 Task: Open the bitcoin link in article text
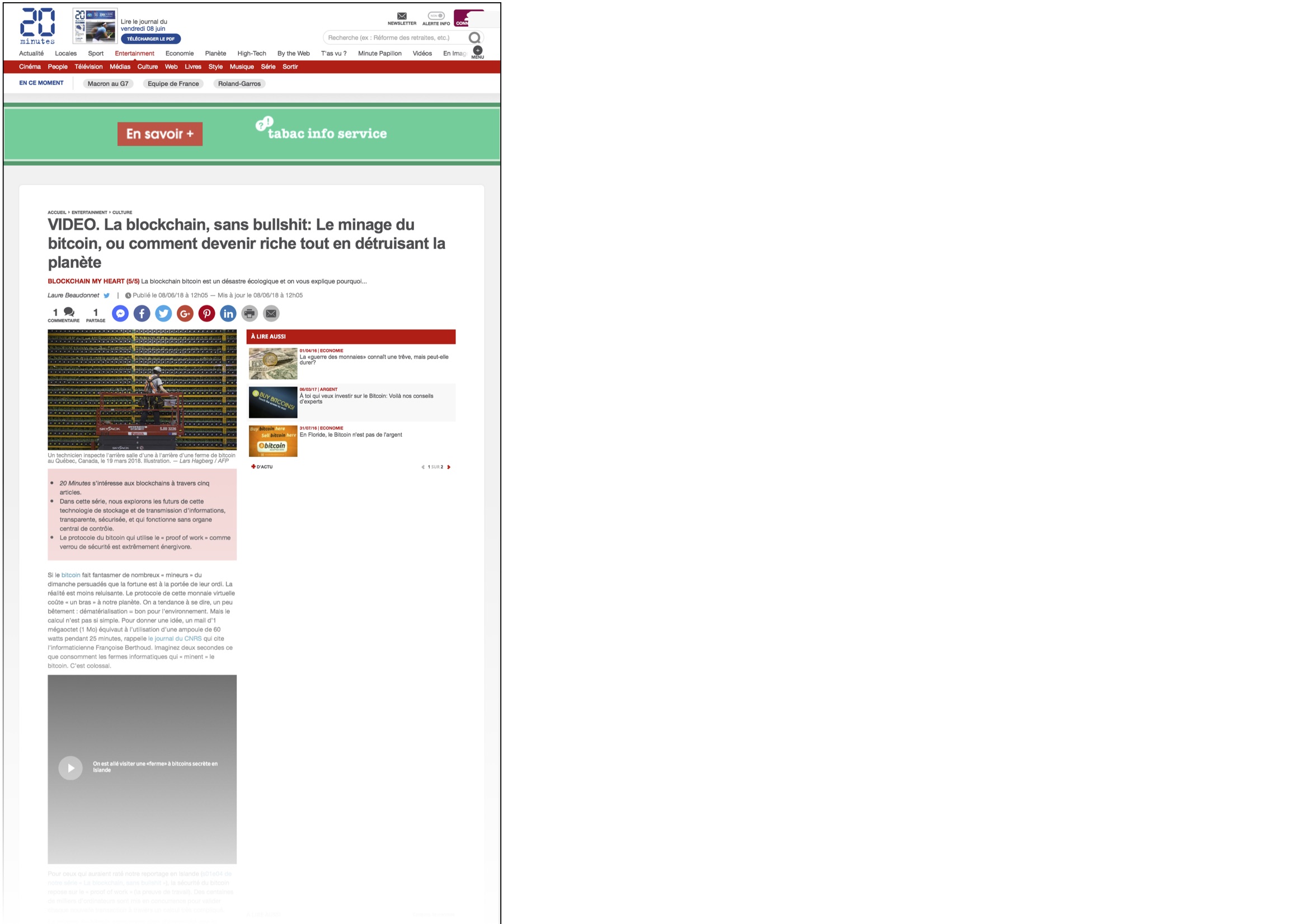tap(70, 576)
